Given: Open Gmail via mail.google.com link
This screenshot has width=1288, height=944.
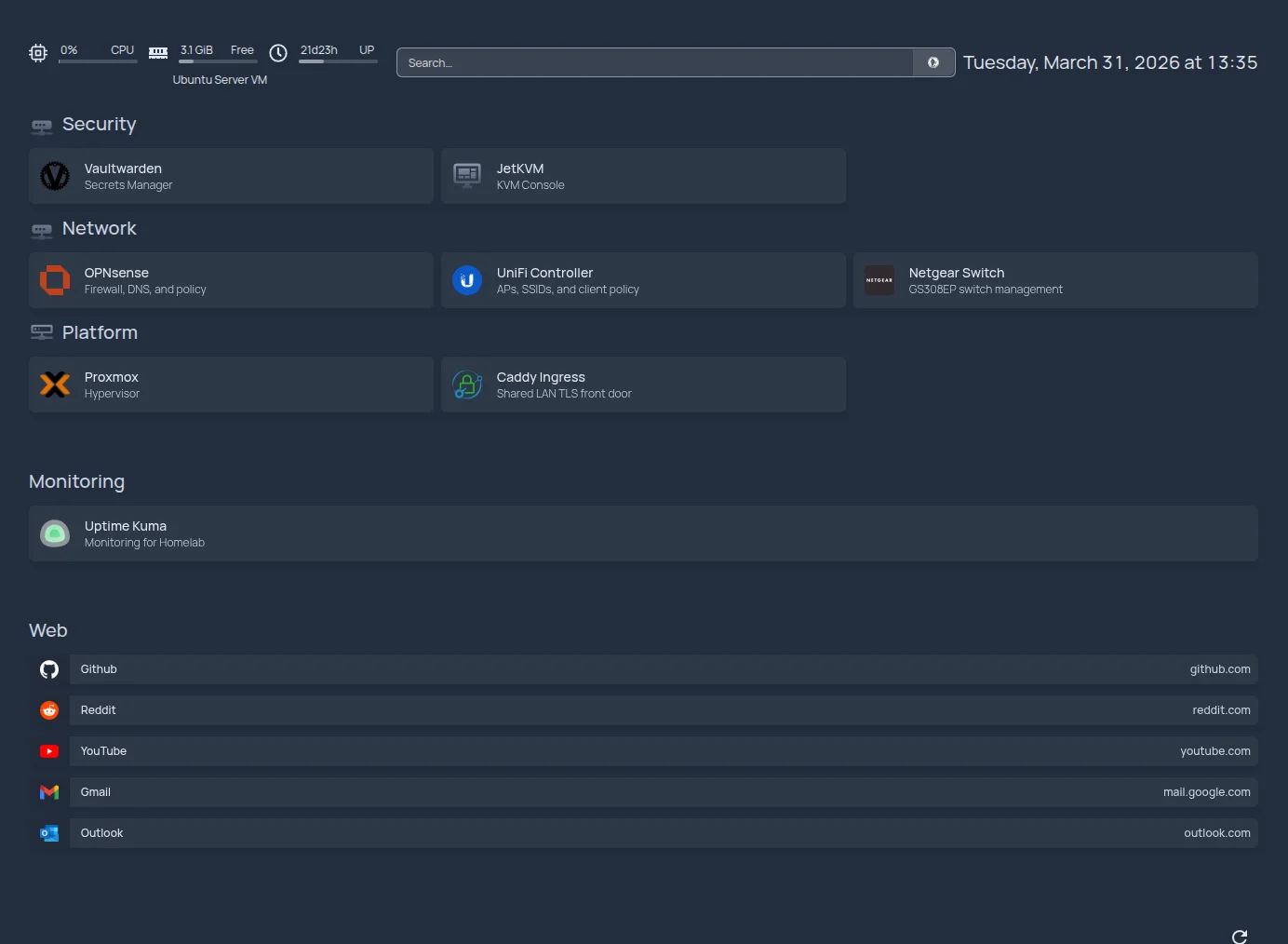Looking at the screenshot, I should click(1206, 791).
